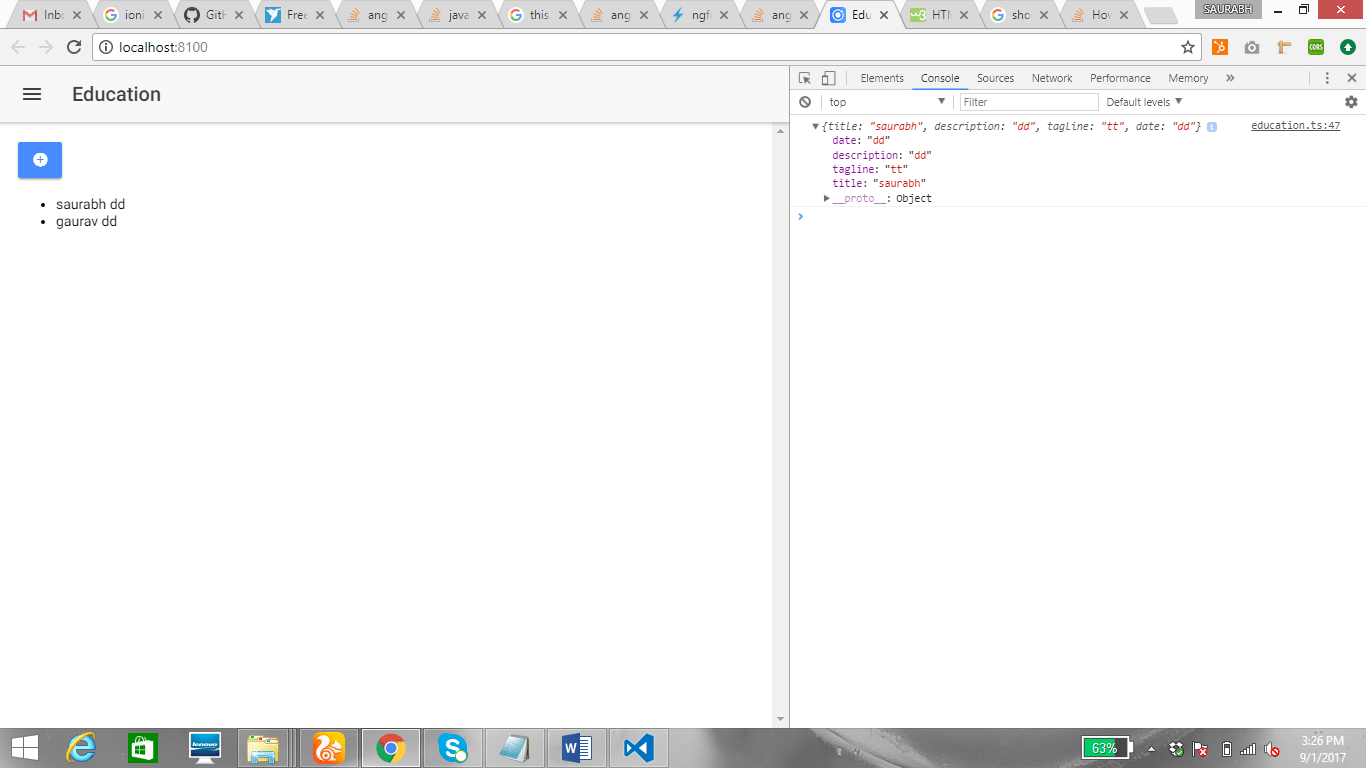Bookmark the page with the star icon
The image size is (1366, 768).
pos(1186,46)
